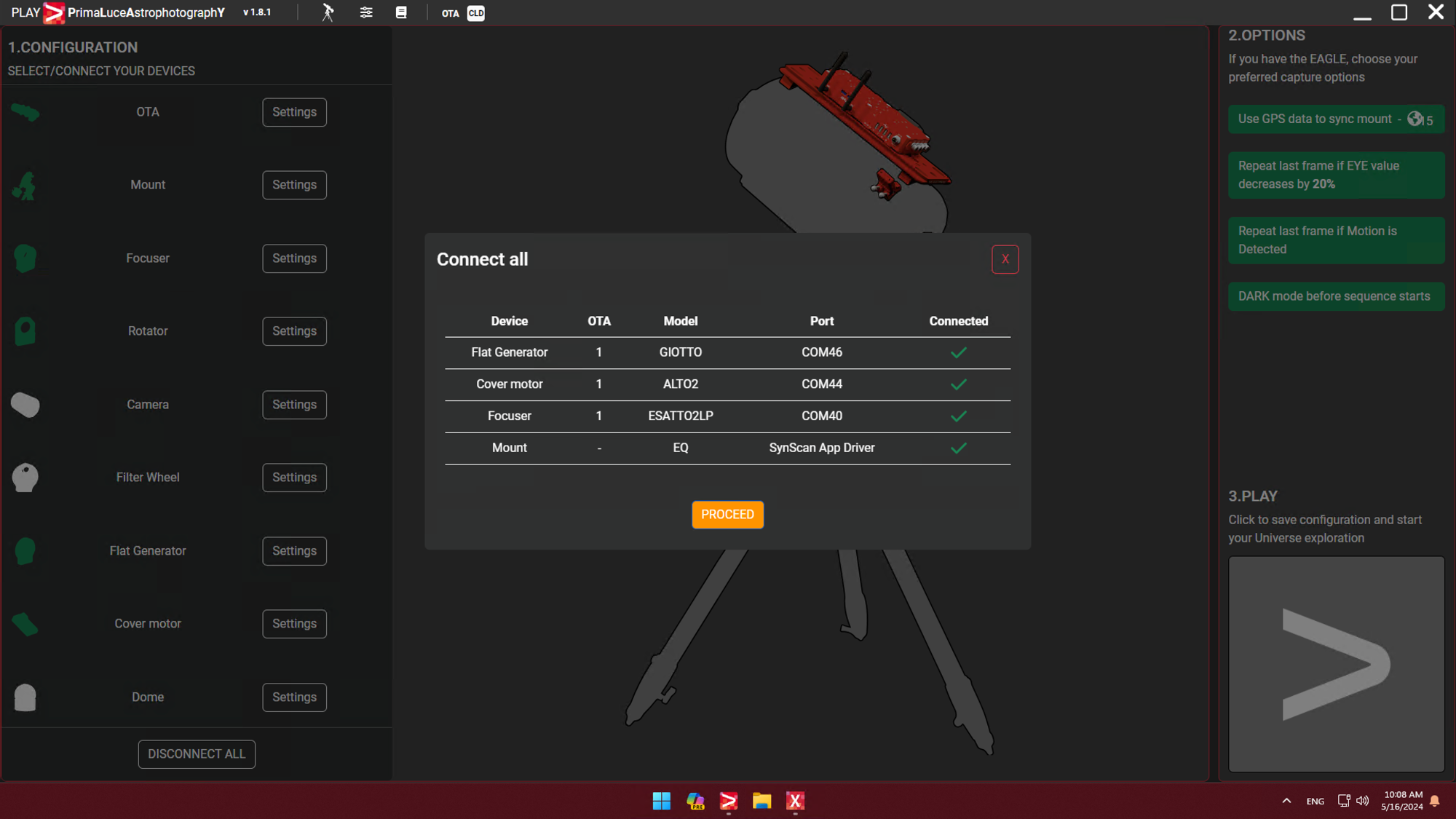Image resolution: width=1456 pixels, height=819 pixels.
Task: Click the Camera device icon
Action: click(25, 405)
